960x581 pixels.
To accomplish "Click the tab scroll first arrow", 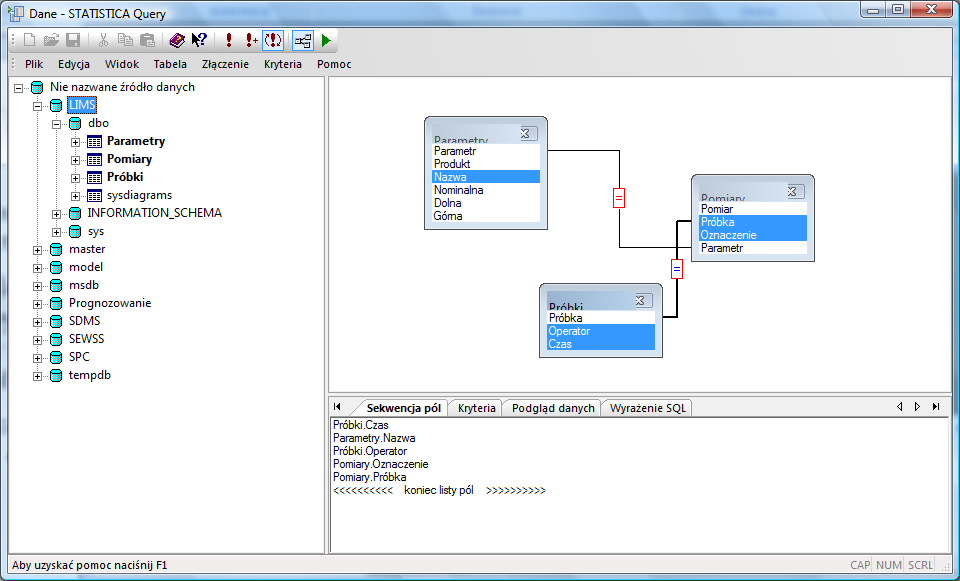I will pyautogui.click(x=337, y=407).
